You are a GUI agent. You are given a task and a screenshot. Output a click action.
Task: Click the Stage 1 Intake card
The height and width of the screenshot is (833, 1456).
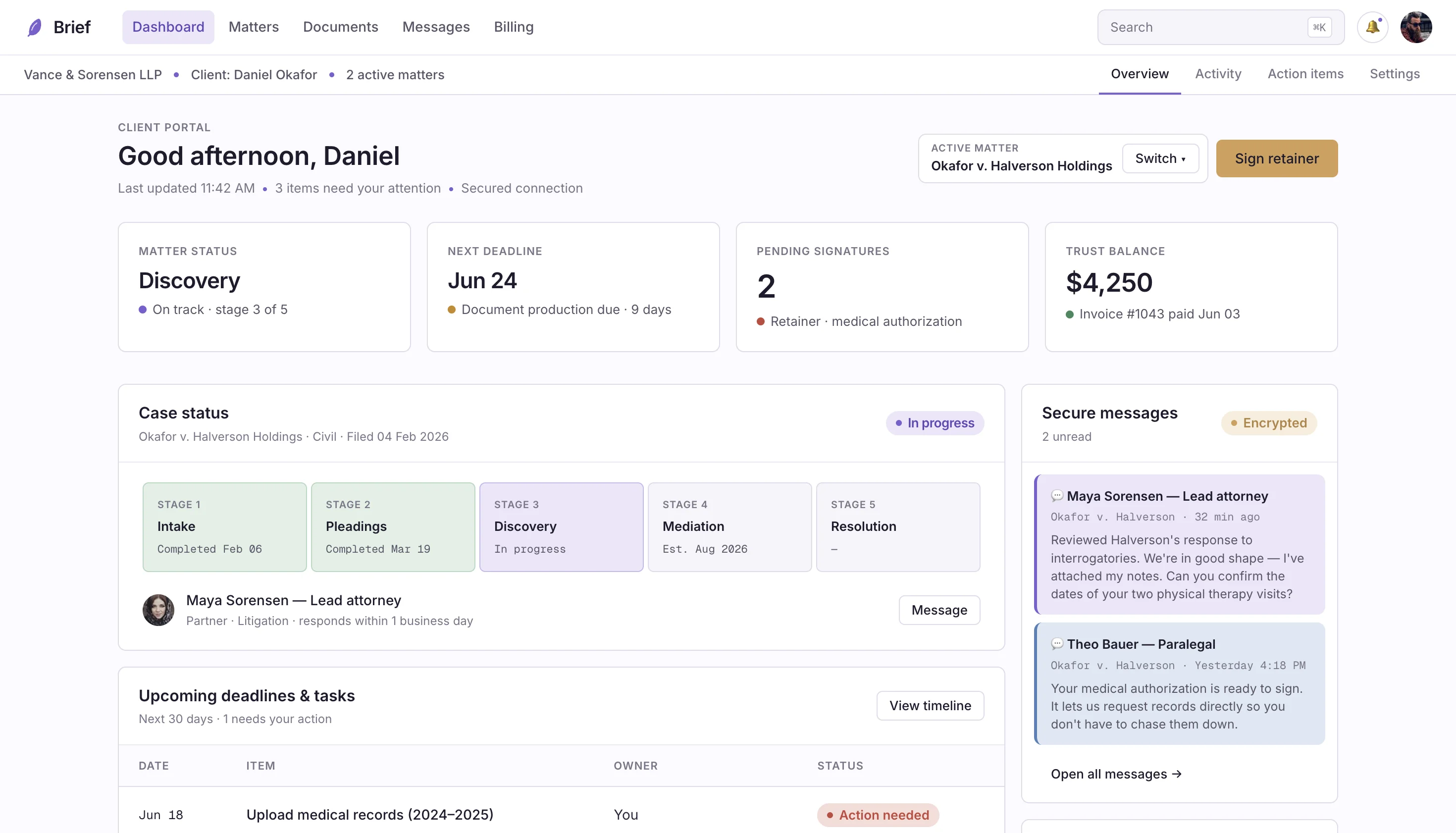click(x=224, y=527)
